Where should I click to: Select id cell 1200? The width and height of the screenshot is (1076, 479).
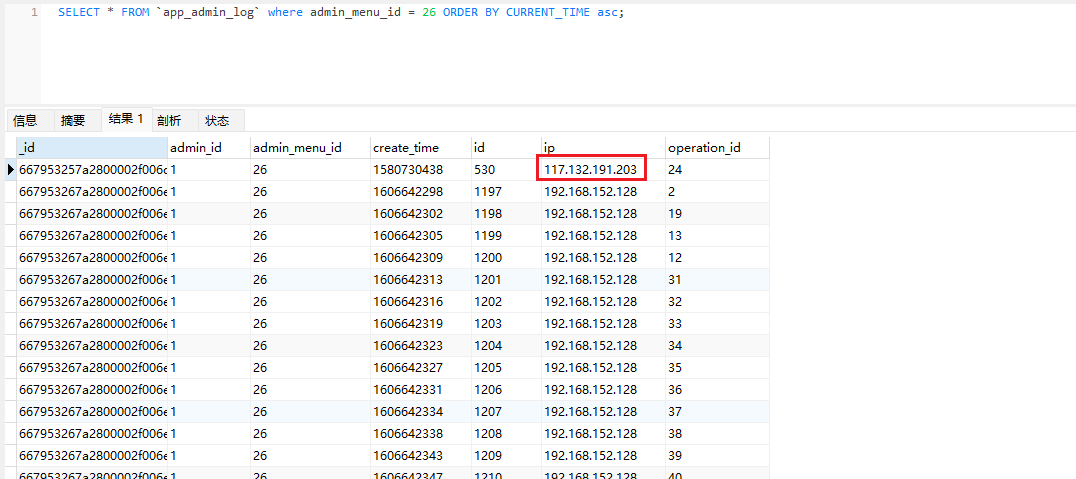point(506,257)
